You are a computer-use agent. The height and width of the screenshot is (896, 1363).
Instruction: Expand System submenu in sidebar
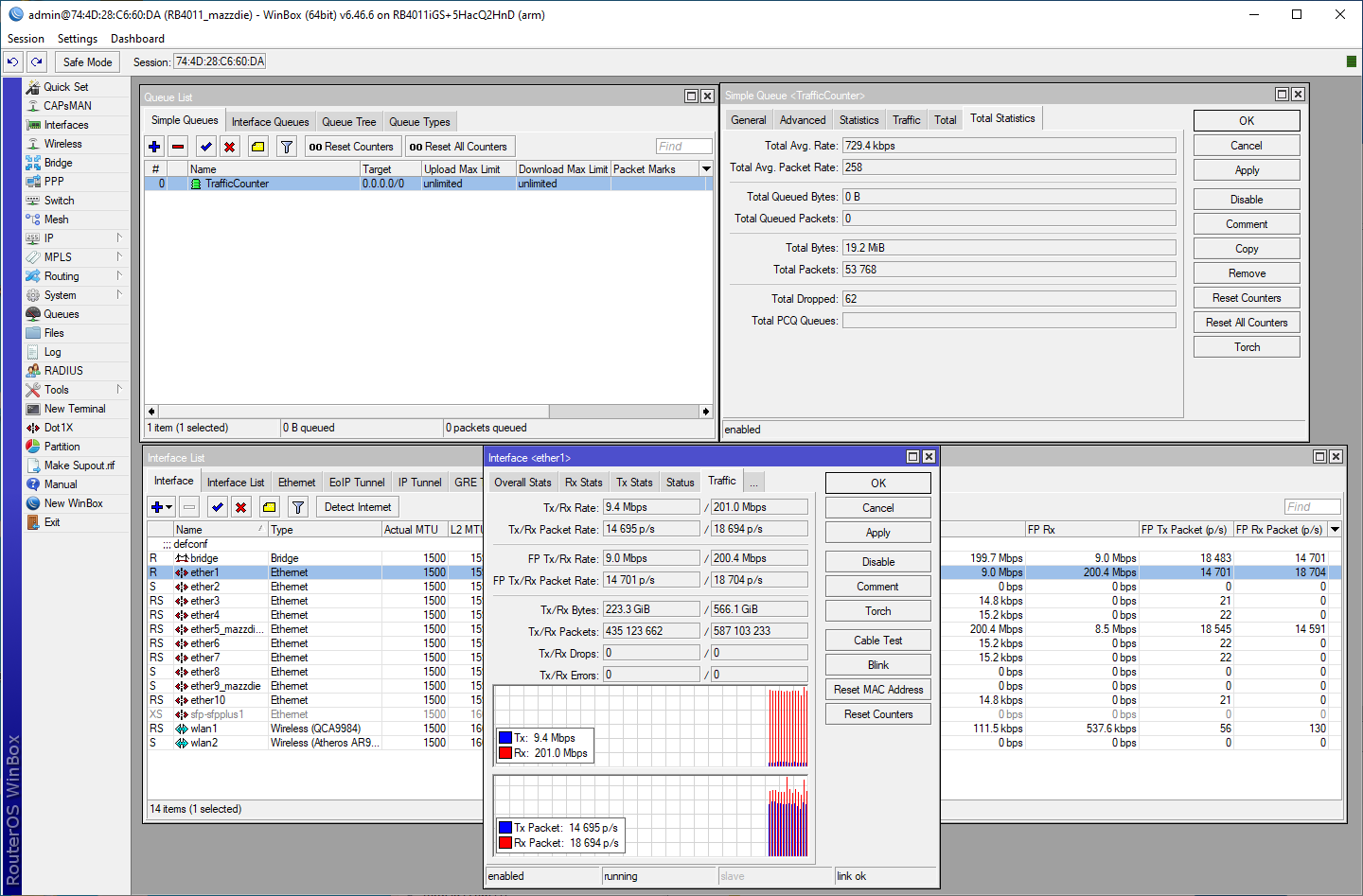[x=119, y=294]
